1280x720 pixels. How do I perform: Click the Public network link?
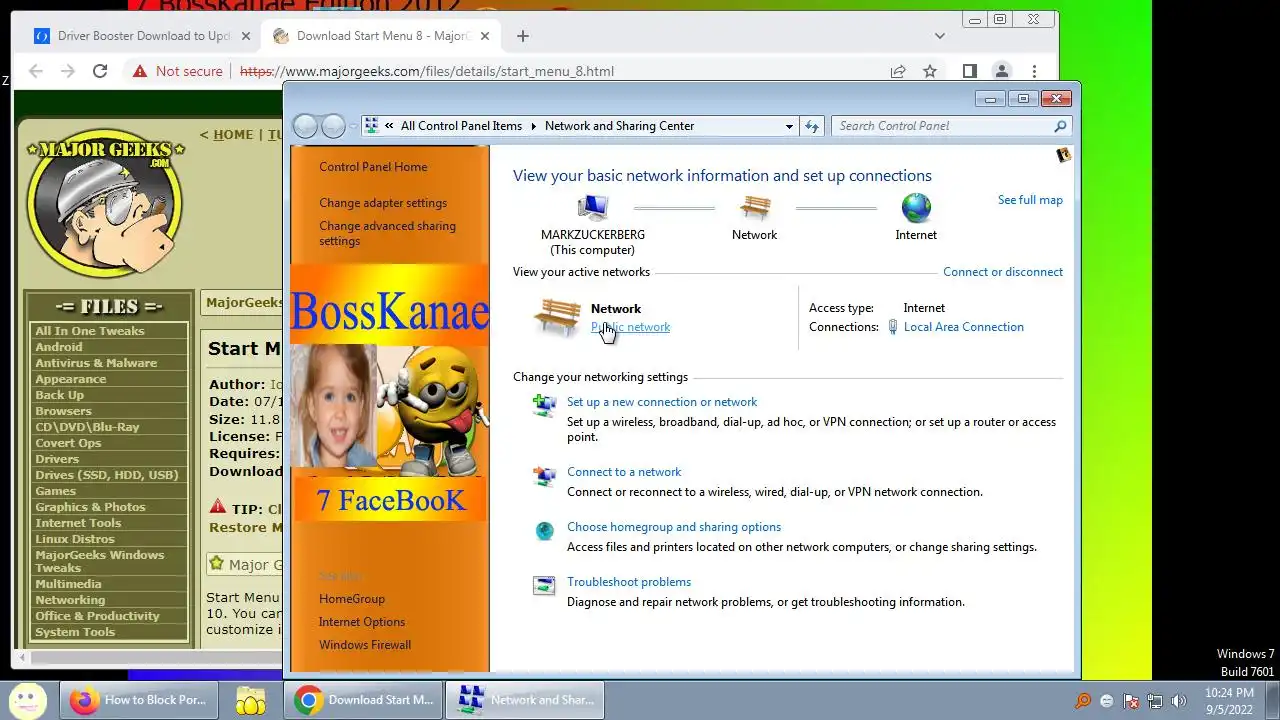click(630, 327)
